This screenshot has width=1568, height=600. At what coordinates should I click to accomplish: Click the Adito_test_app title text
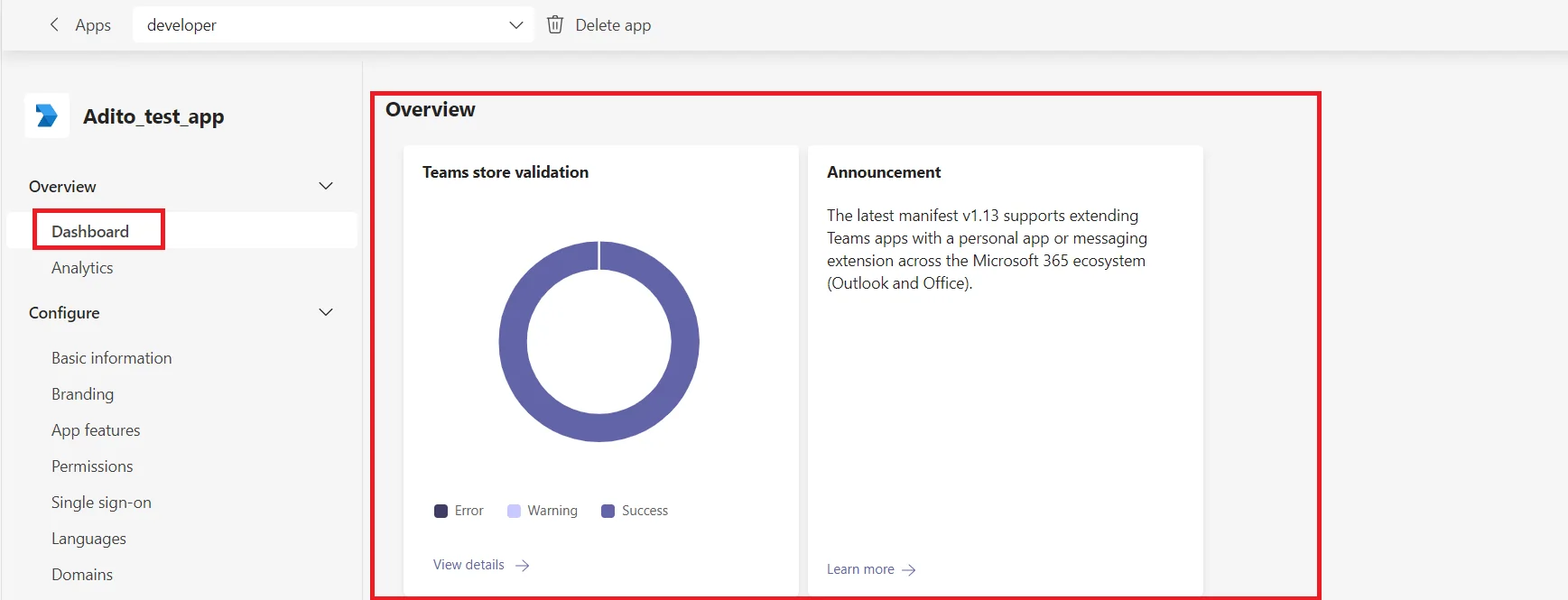(x=153, y=116)
